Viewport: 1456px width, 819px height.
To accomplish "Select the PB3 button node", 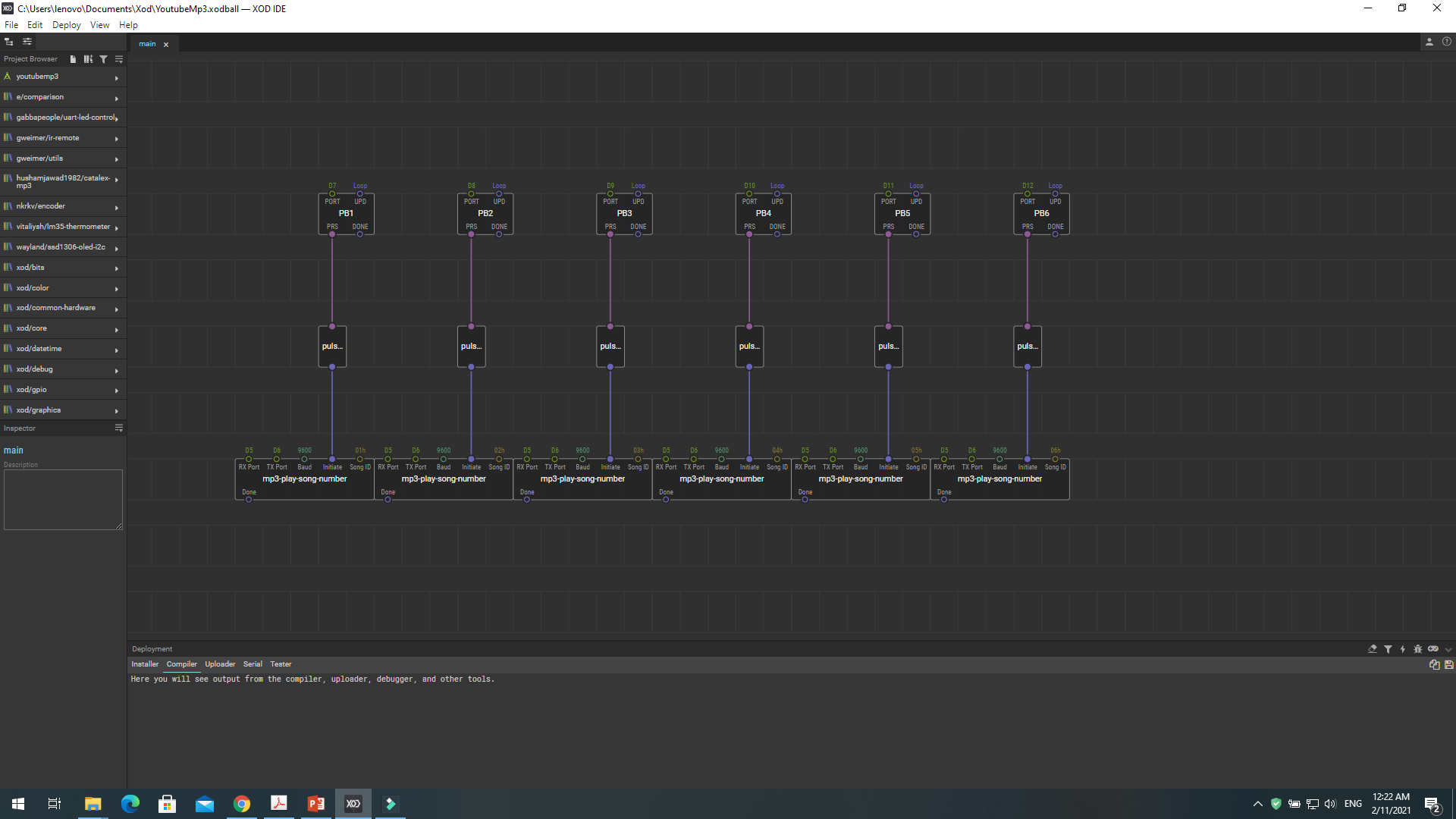I will click(624, 214).
